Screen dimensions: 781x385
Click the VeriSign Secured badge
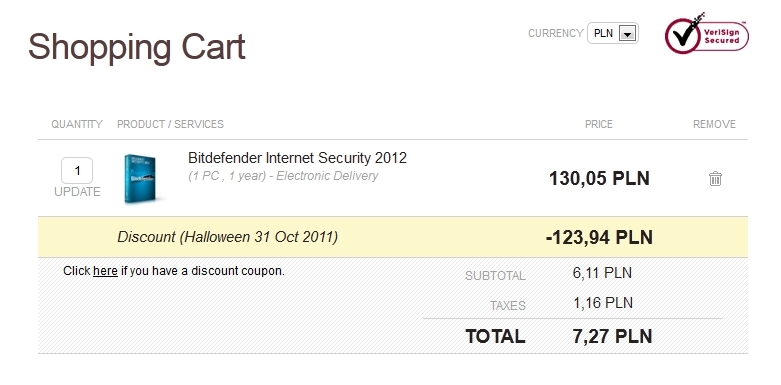click(706, 33)
